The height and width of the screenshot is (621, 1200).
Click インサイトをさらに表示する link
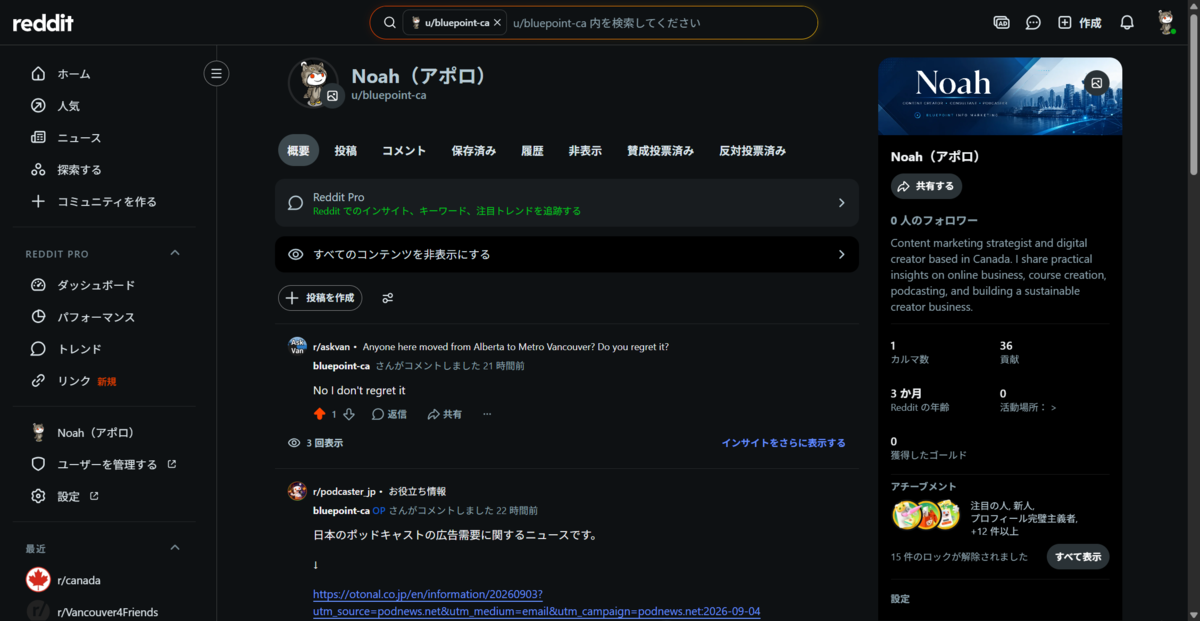tap(783, 443)
